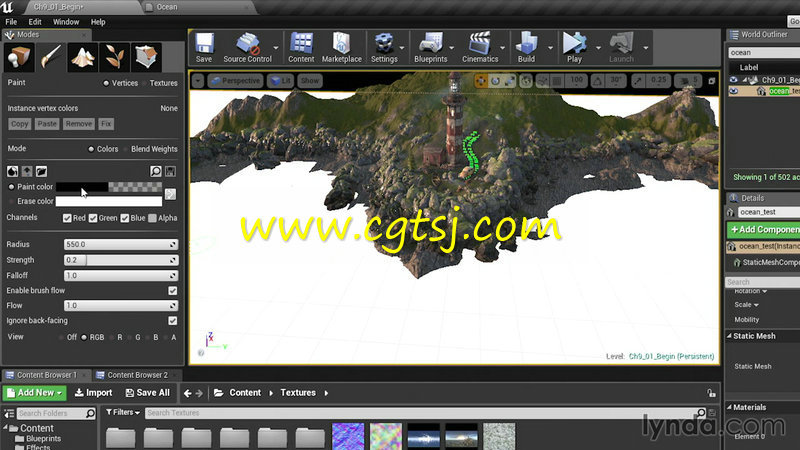Select the Textures paint radio button

(x=145, y=83)
